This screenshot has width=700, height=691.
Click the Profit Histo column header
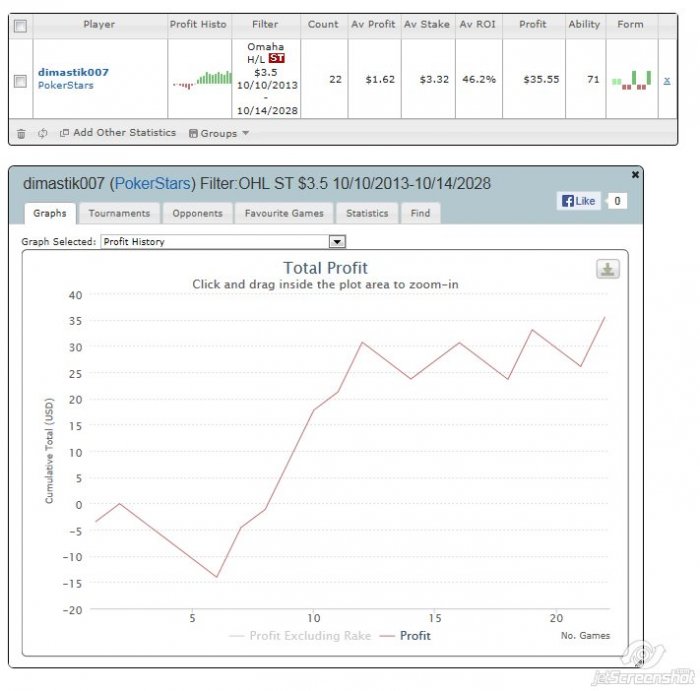point(198,25)
